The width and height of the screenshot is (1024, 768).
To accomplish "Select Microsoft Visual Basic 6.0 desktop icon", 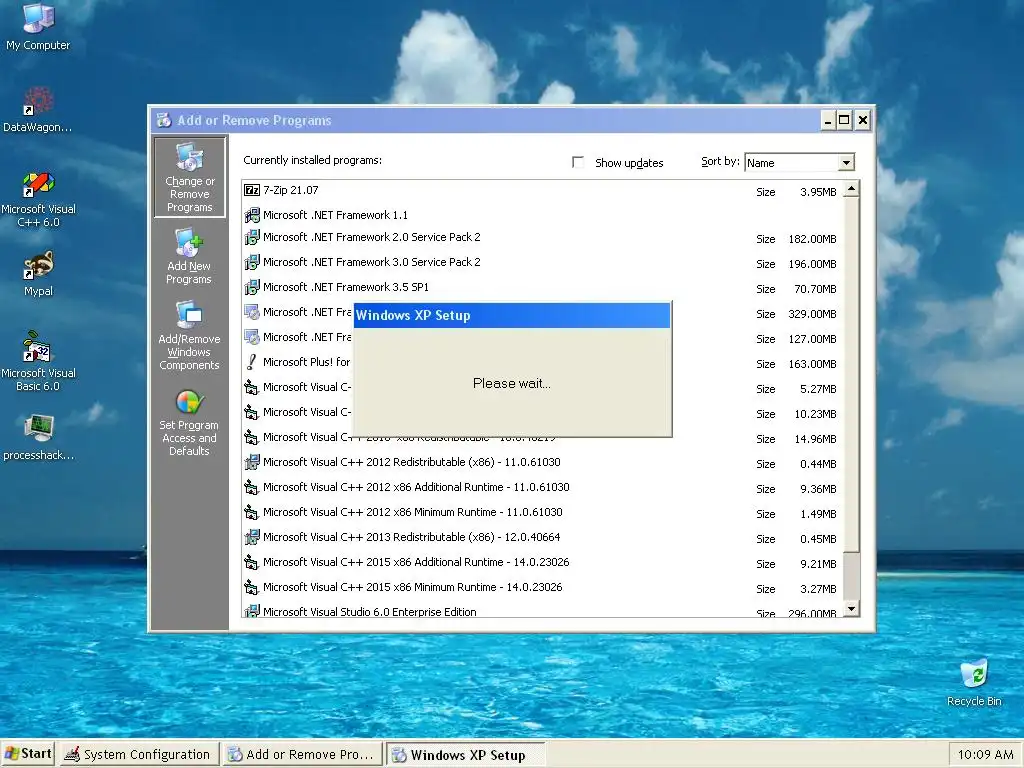I will coord(38,361).
